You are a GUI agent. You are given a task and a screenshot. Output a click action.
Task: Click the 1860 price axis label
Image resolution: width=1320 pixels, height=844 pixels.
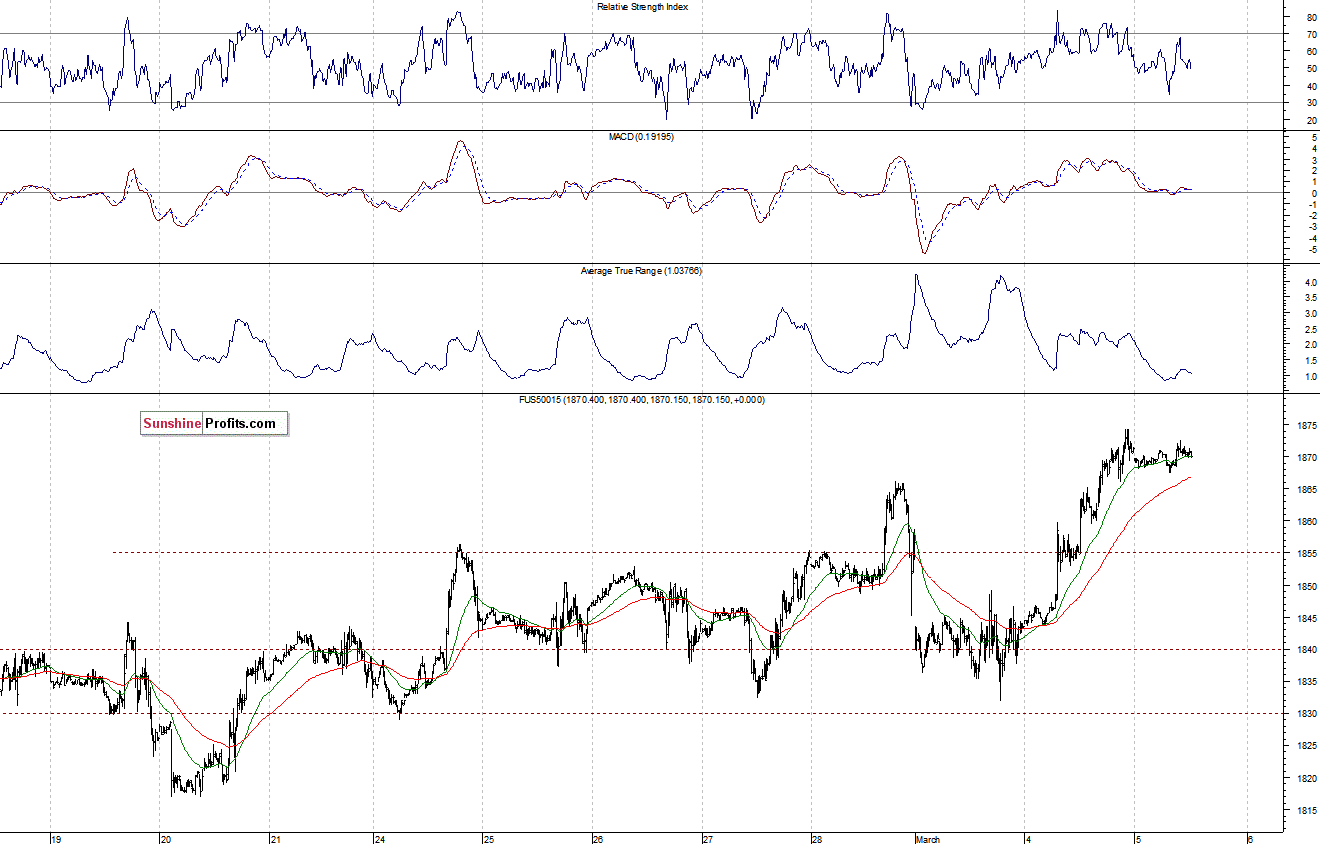1307,522
